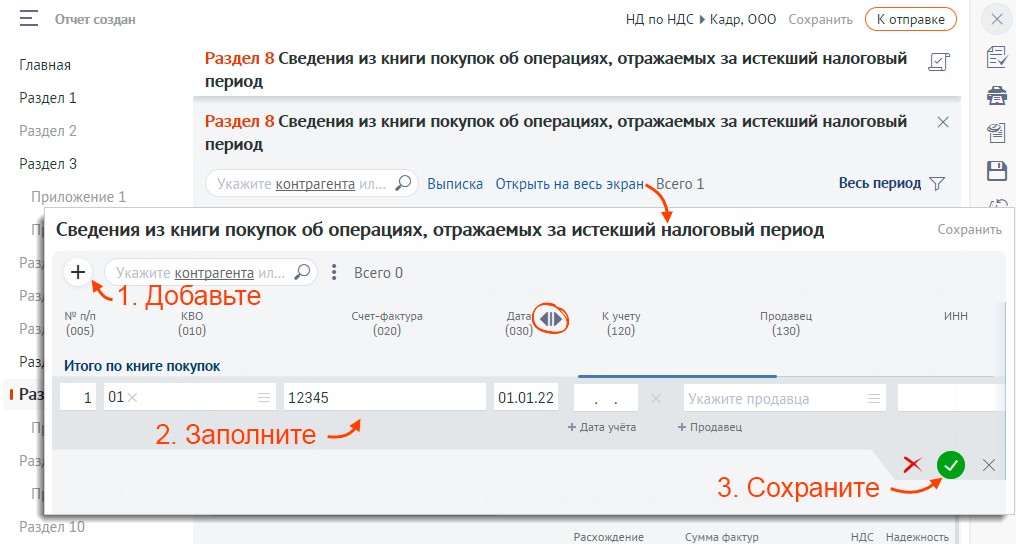
Task: Click the column resize arrows by Дата
Action: (551, 319)
